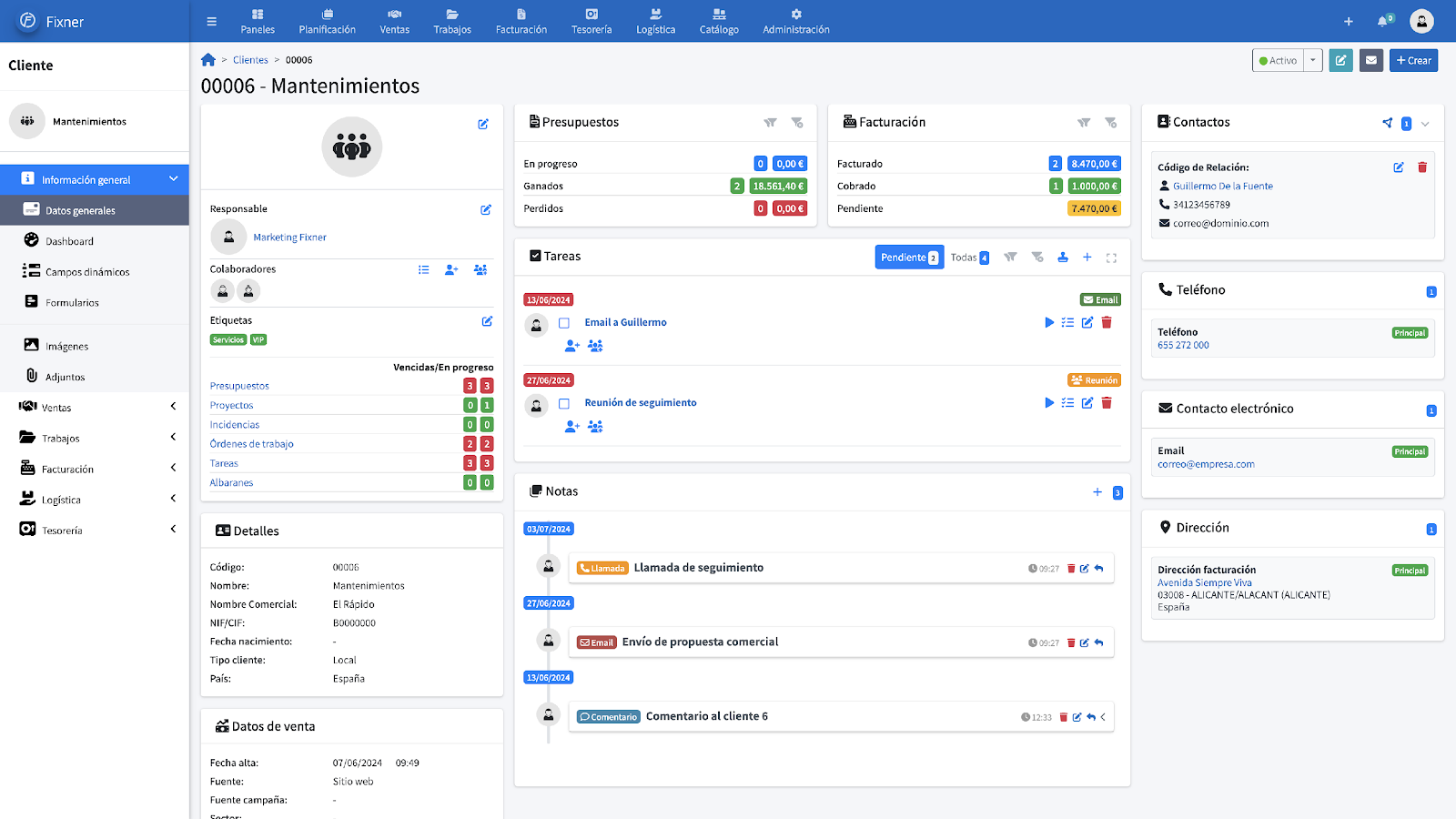This screenshot has width=1456, height=819.
Task: Expand the Tesorería sidebar section
Action: 173,529
